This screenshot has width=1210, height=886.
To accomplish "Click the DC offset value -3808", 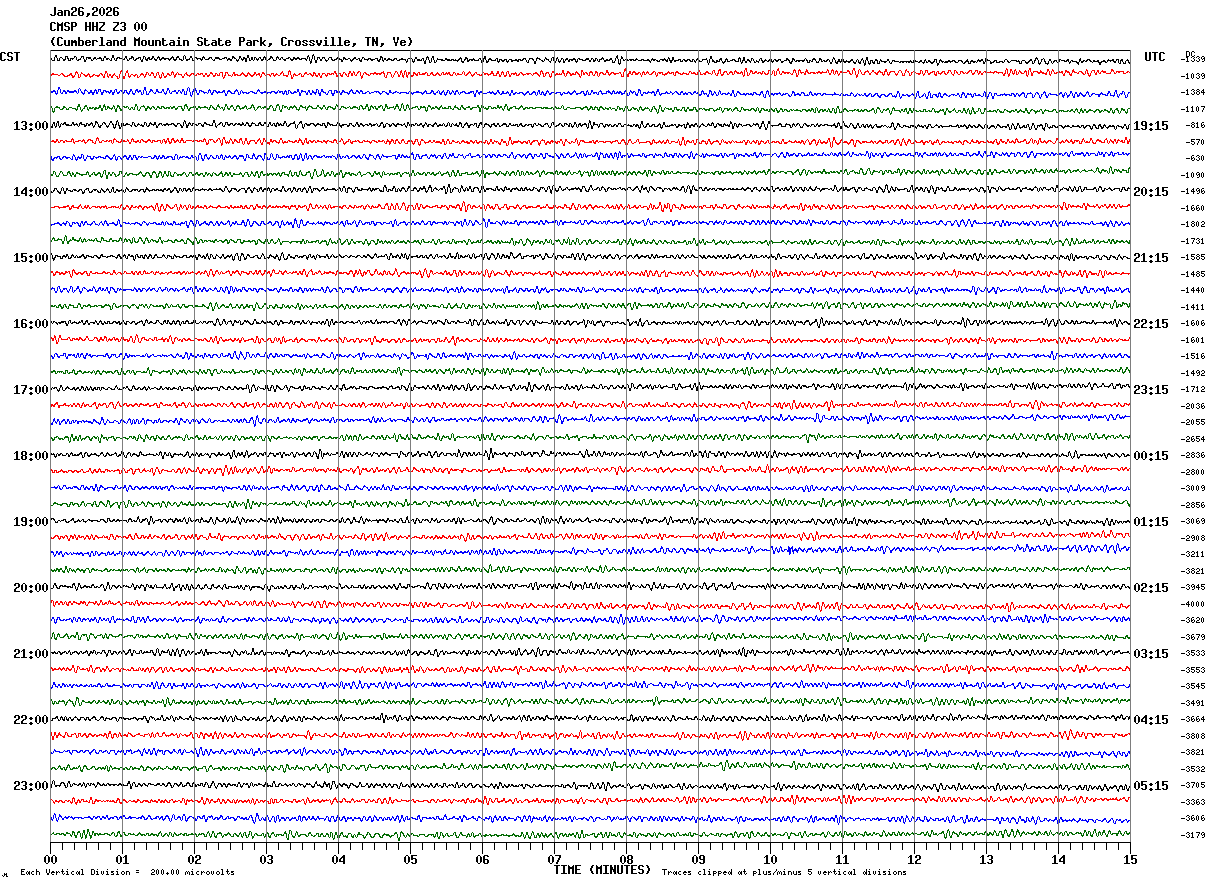I will point(1194,736).
